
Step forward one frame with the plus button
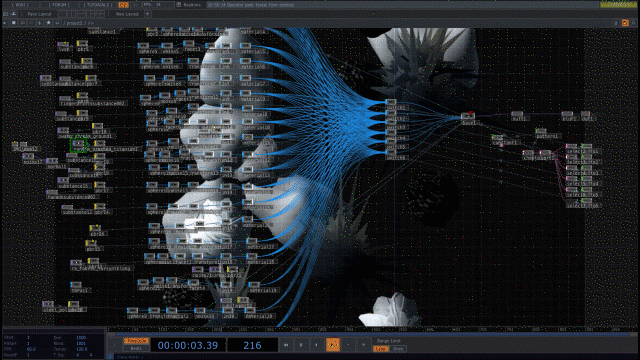364,345
